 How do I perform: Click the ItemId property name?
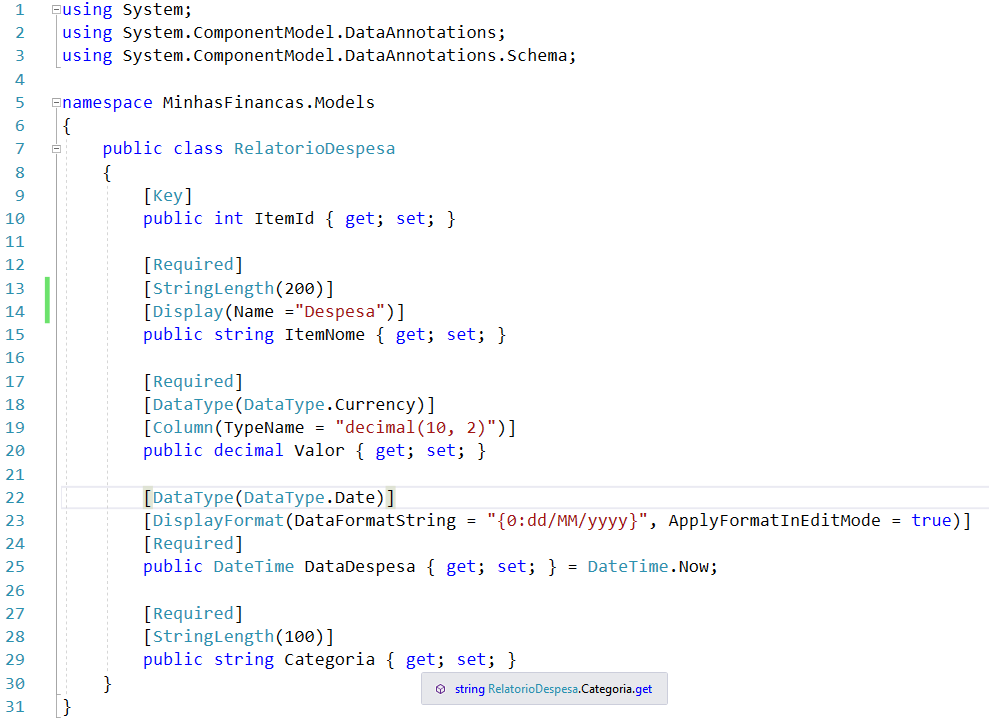(284, 219)
